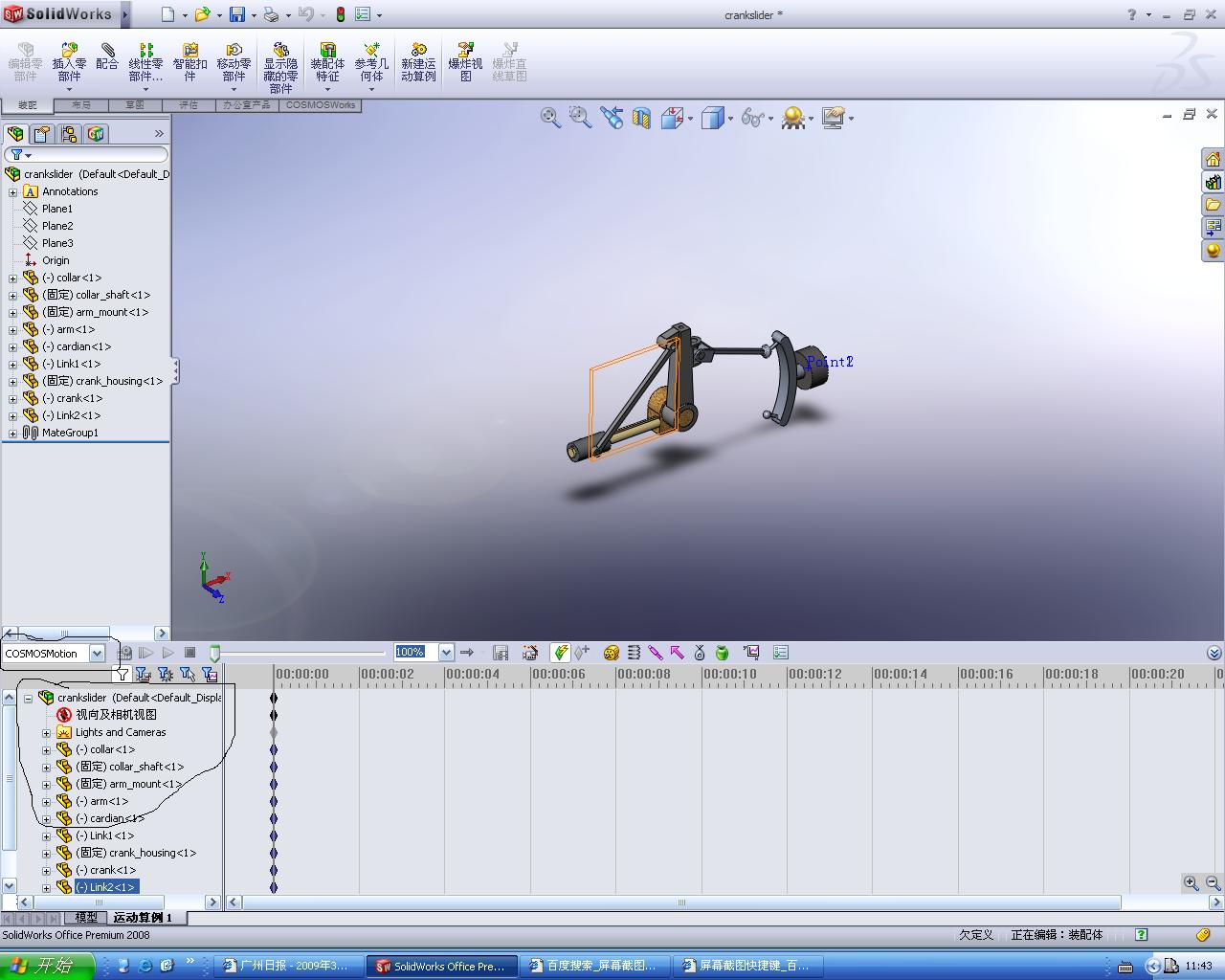Open the View Orientation dropdown arrow
The image size is (1225, 980).
coord(690,119)
